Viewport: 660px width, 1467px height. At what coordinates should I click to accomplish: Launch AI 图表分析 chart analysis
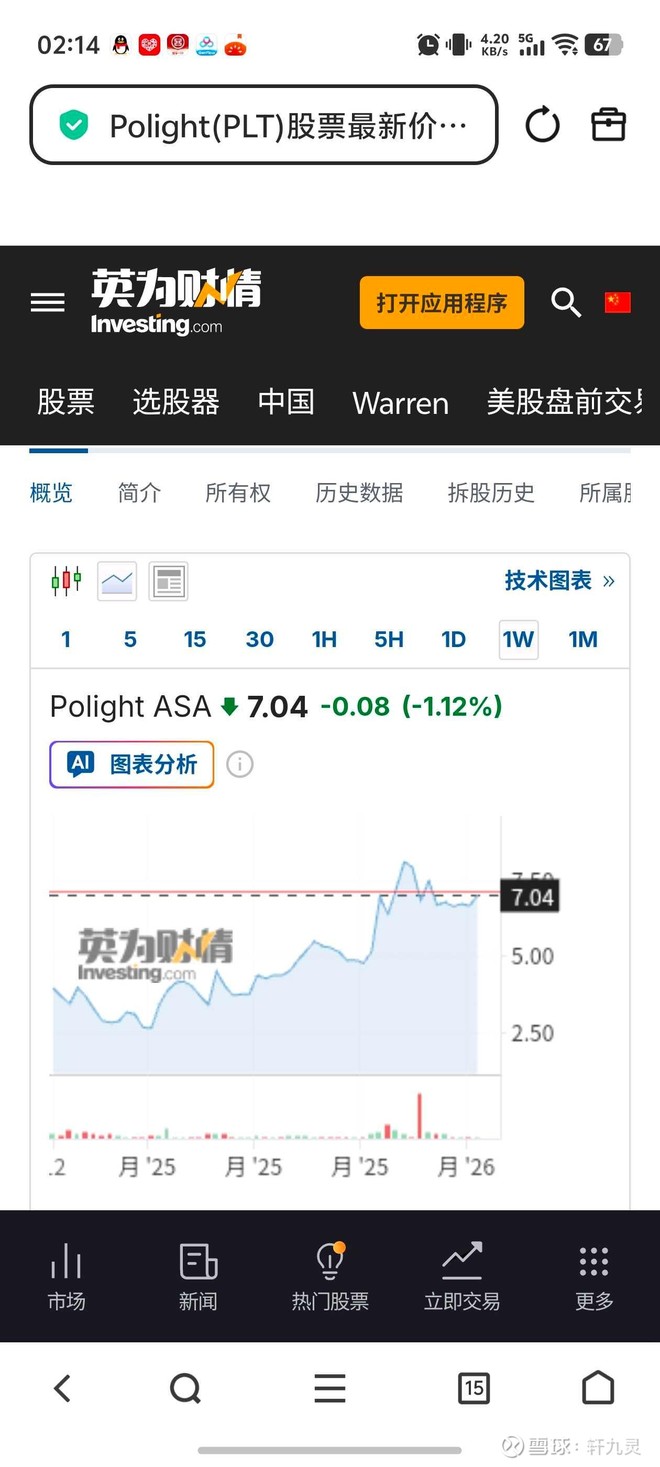(x=131, y=764)
